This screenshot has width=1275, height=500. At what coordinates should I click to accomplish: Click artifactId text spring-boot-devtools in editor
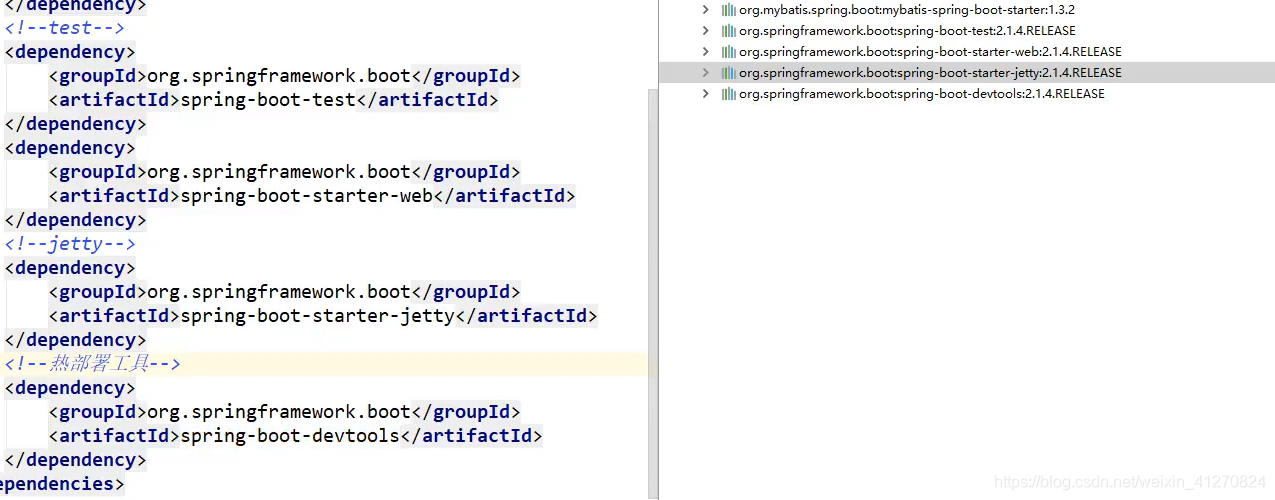pos(290,436)
